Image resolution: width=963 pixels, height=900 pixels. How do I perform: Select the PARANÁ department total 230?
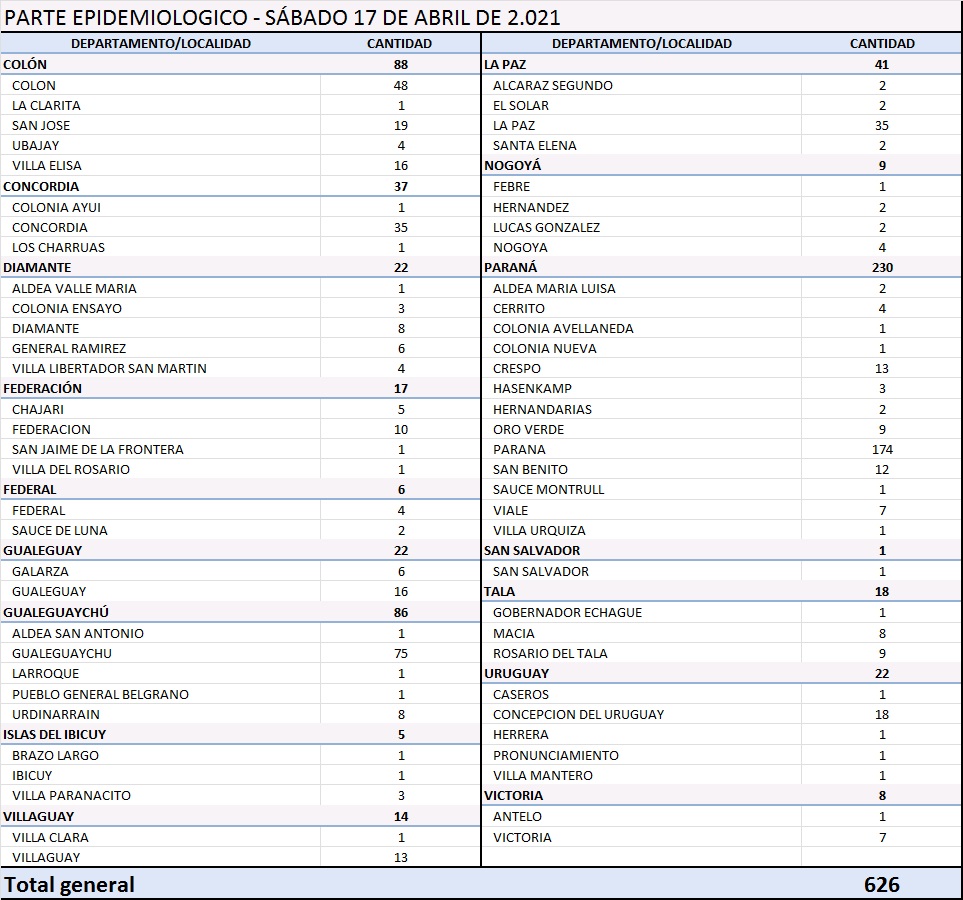click(x=881, y=268)
